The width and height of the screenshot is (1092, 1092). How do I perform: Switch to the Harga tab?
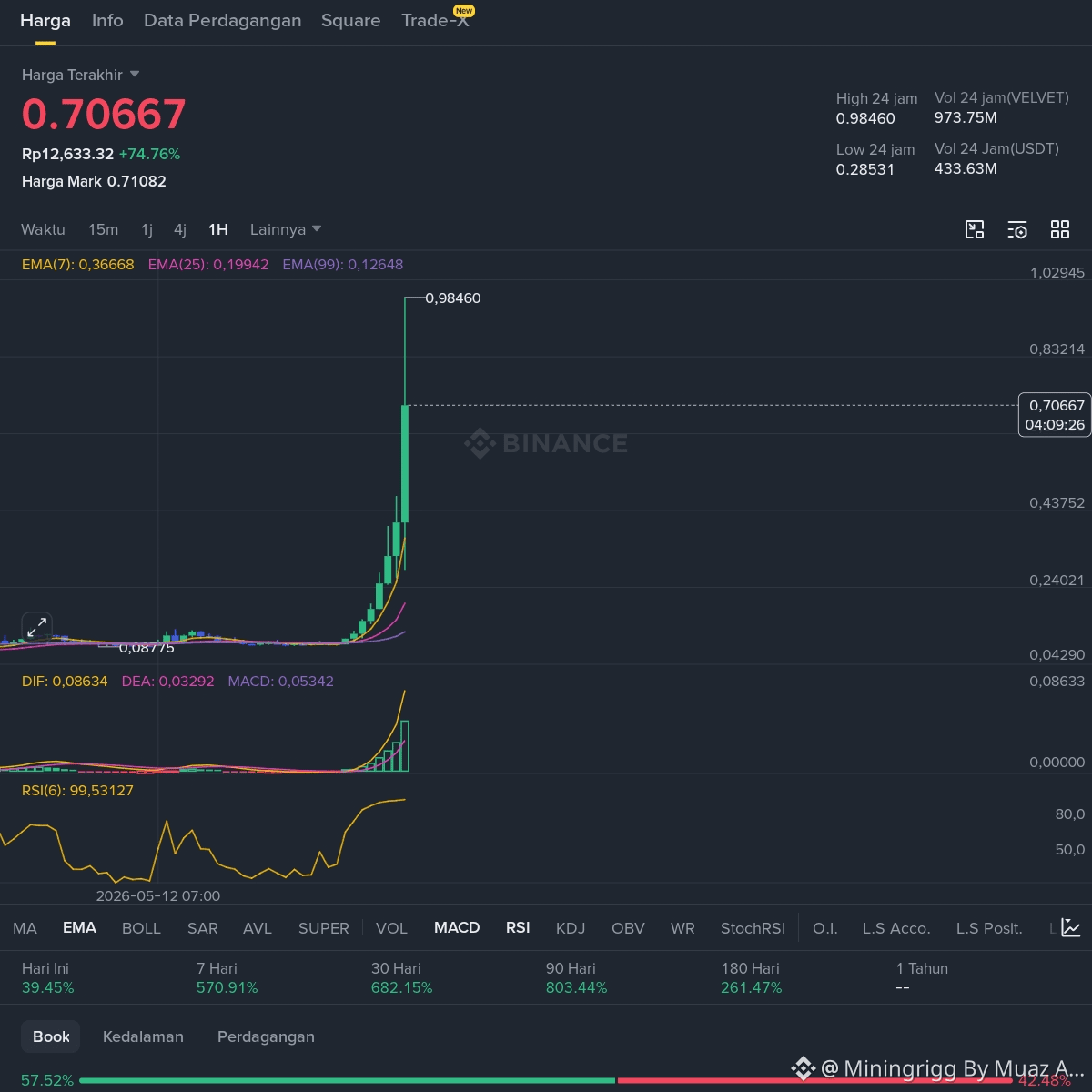tap(45, 20)
